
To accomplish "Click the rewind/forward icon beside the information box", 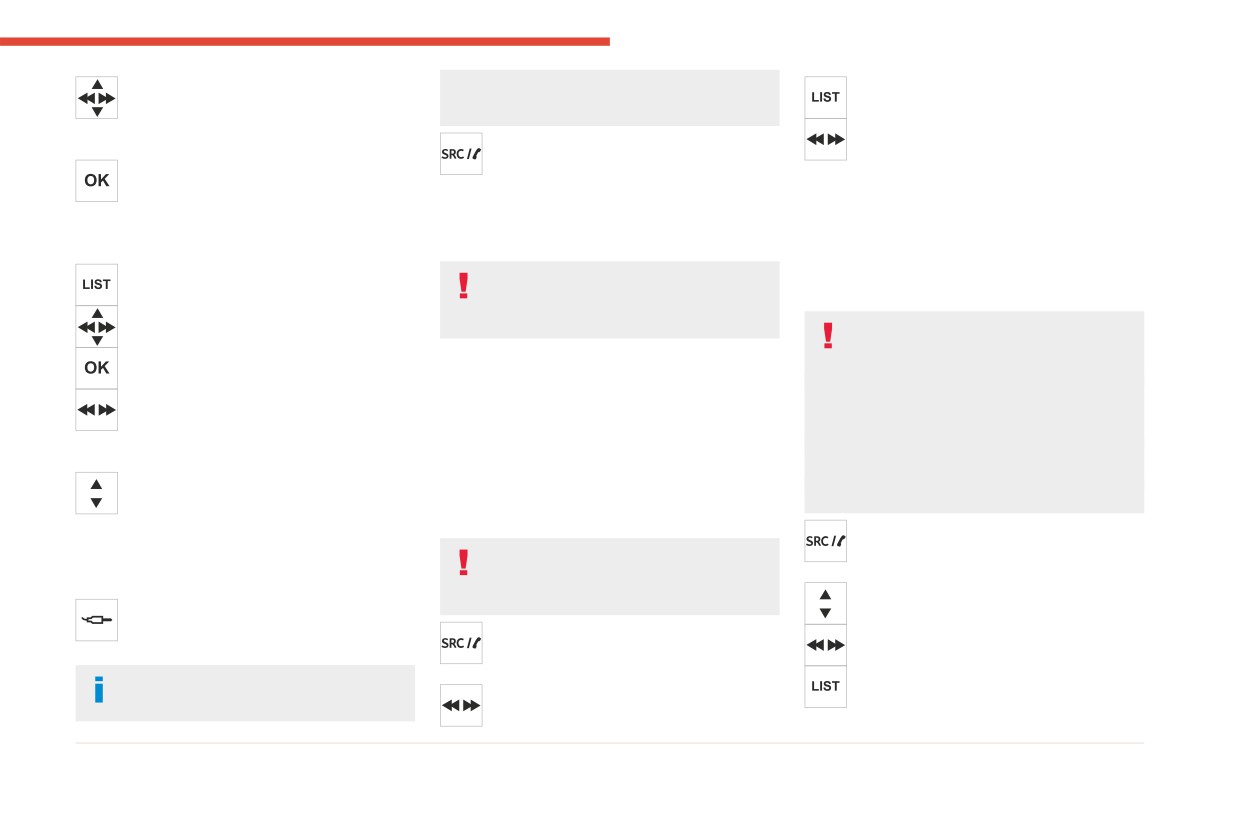I will coord(461,705).
